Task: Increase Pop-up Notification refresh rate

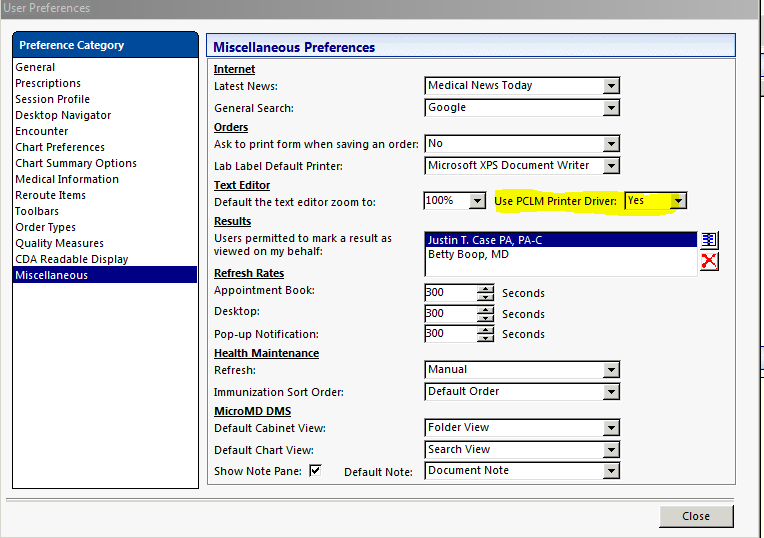Action: click(x=485, y=330)
